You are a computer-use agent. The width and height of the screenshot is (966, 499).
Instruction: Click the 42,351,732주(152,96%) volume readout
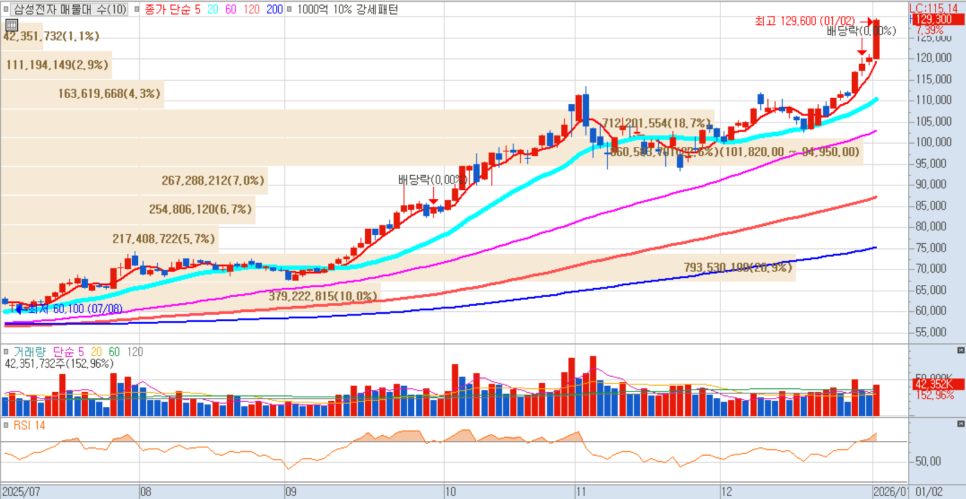coord(59,364)
